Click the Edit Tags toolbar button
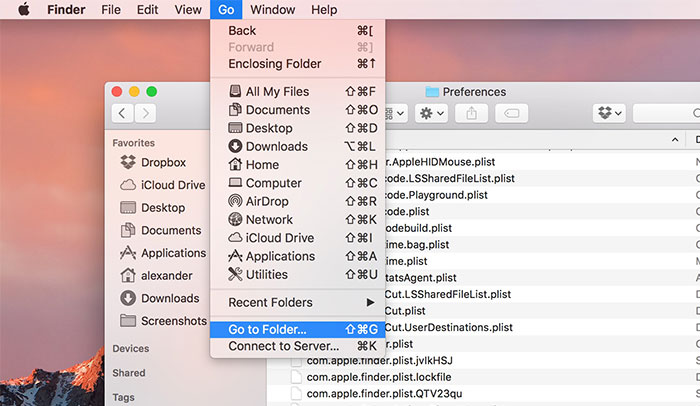This screenshot has width=700, height=406. pyautogui.click(x=512, y=113)
